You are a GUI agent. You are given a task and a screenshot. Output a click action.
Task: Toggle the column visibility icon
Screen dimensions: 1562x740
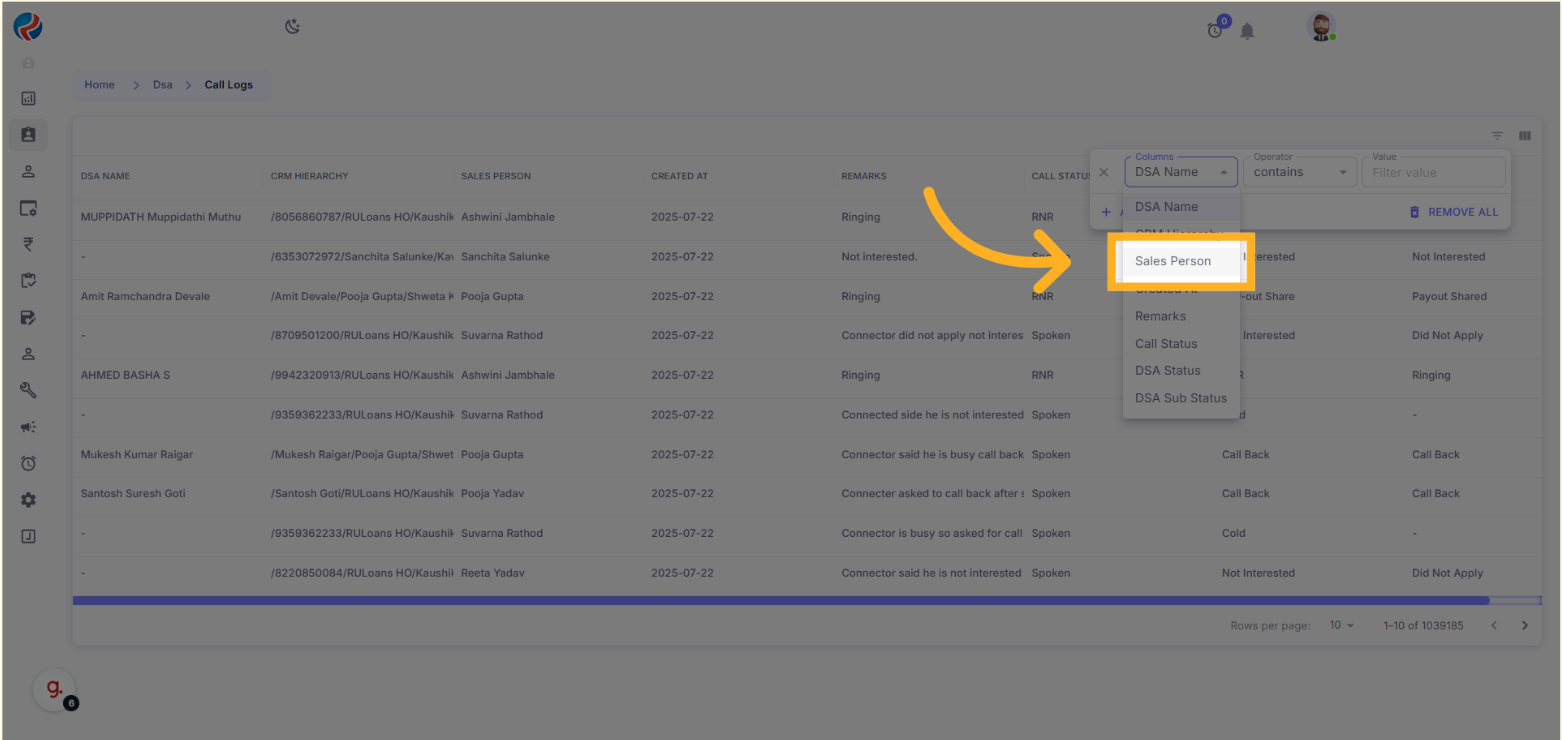click(x=1525, y=136)
